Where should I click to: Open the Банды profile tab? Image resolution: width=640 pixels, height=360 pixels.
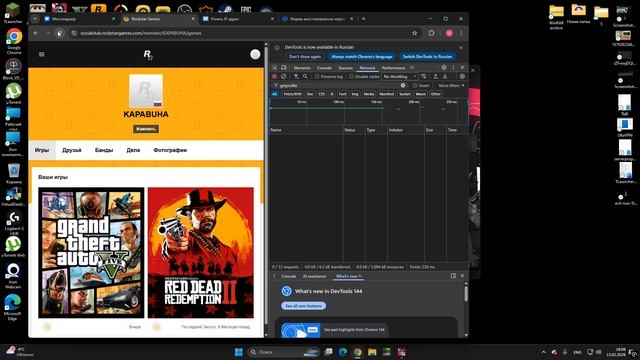[x=104, y=150]
